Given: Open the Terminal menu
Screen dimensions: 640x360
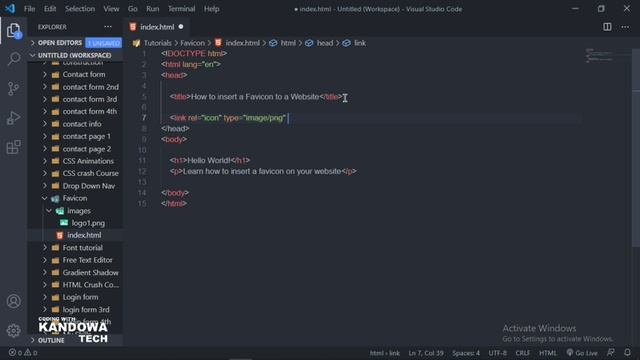Looking at the screenshot, I should point(182,9).
